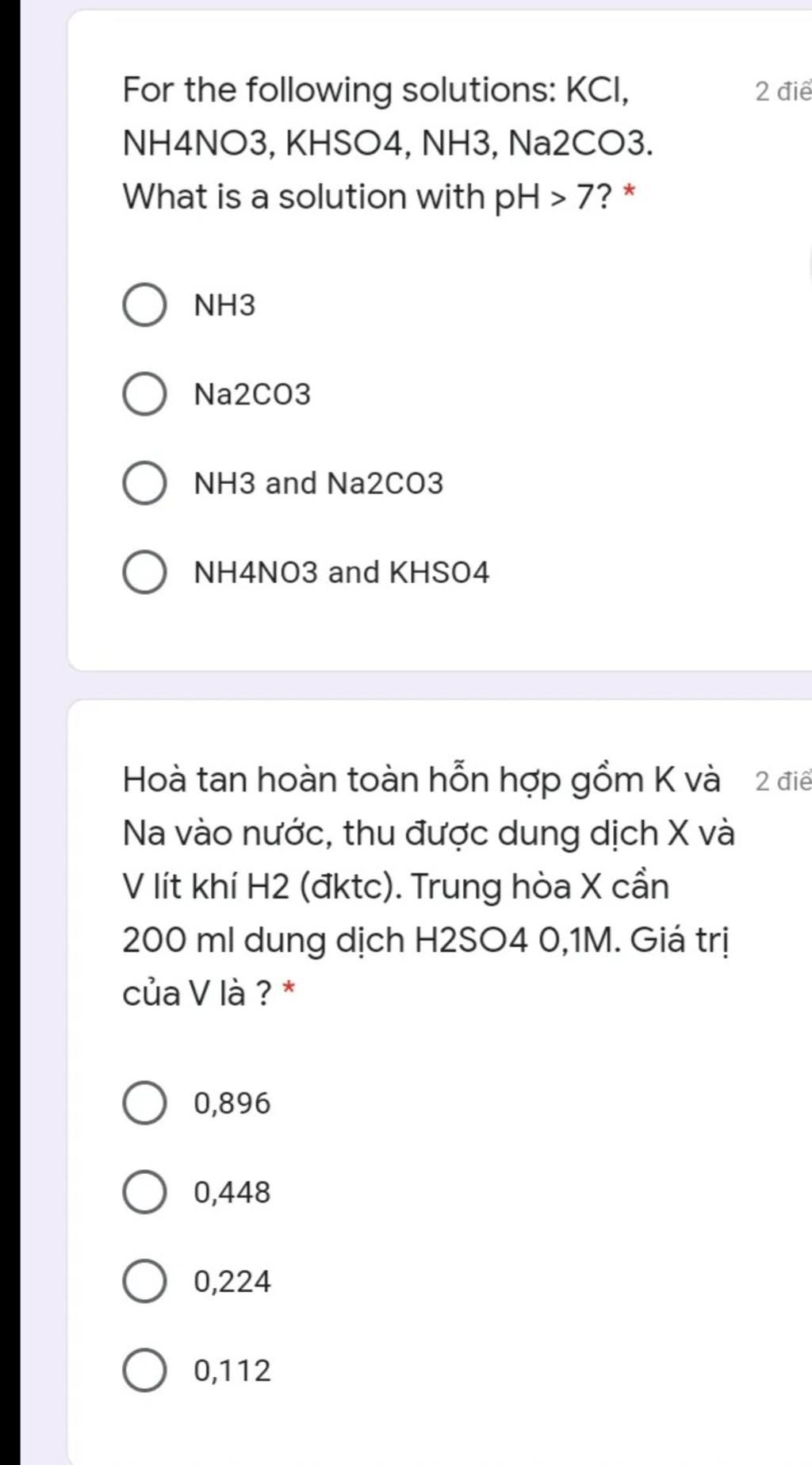Viewport: 812px width, 1465px height.
Task: Click the 'NH4NO3 and KHSO4' label text
Action: pyautogui.click(x=342, y=573)
